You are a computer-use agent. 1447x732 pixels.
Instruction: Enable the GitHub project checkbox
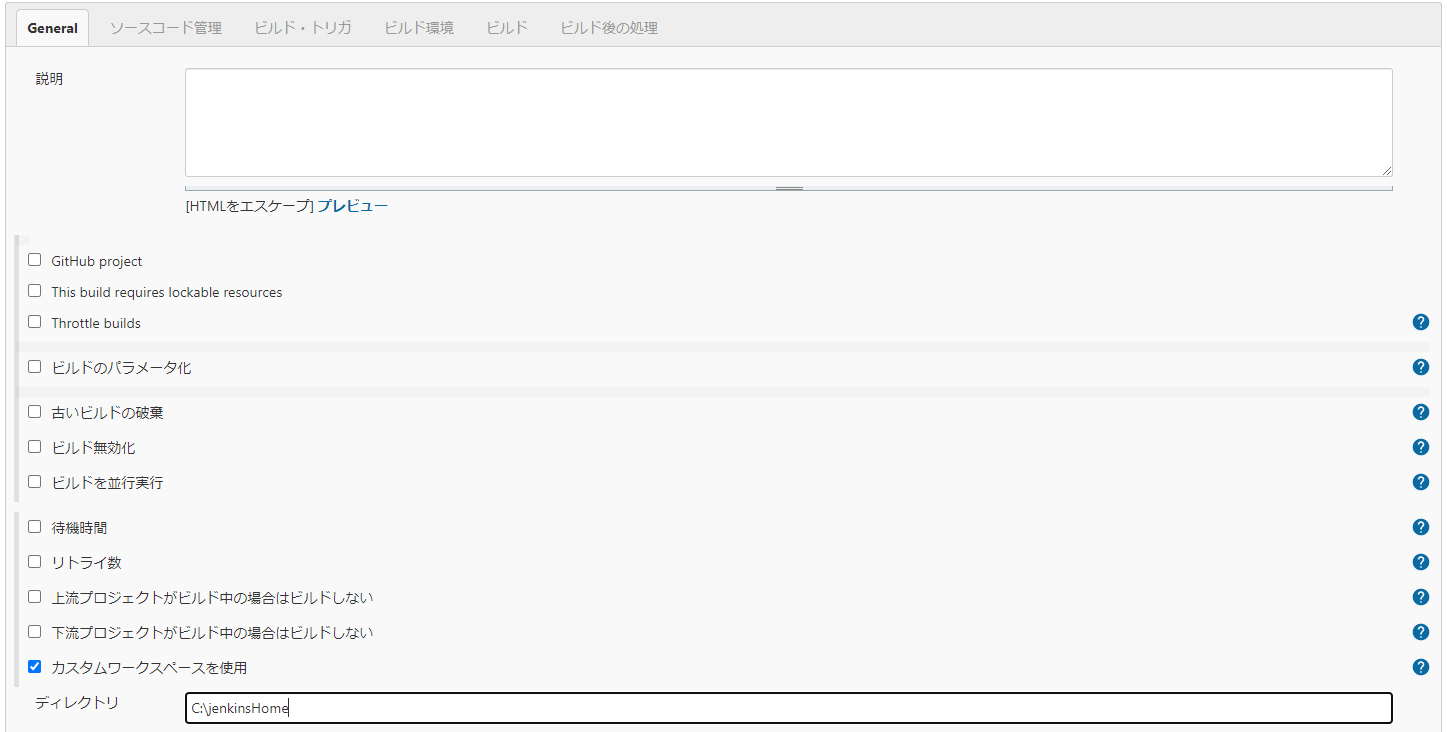pos(35,260)
